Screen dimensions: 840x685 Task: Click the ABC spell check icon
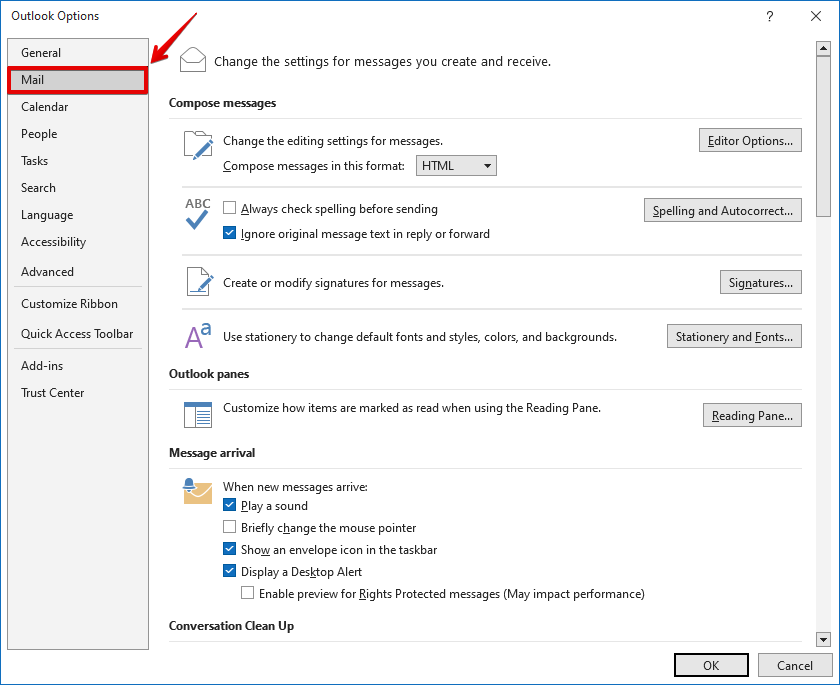(198, 213)
